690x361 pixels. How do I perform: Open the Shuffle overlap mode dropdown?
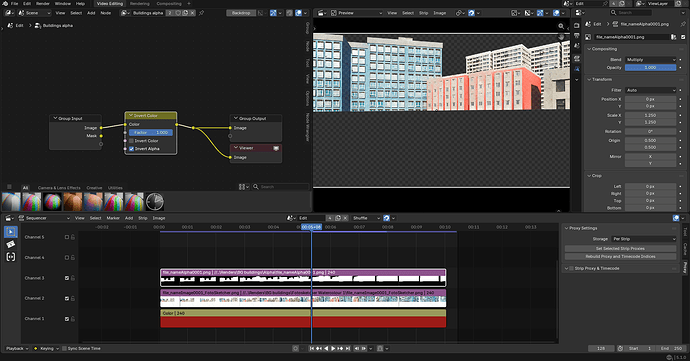(x=366, y=218)
